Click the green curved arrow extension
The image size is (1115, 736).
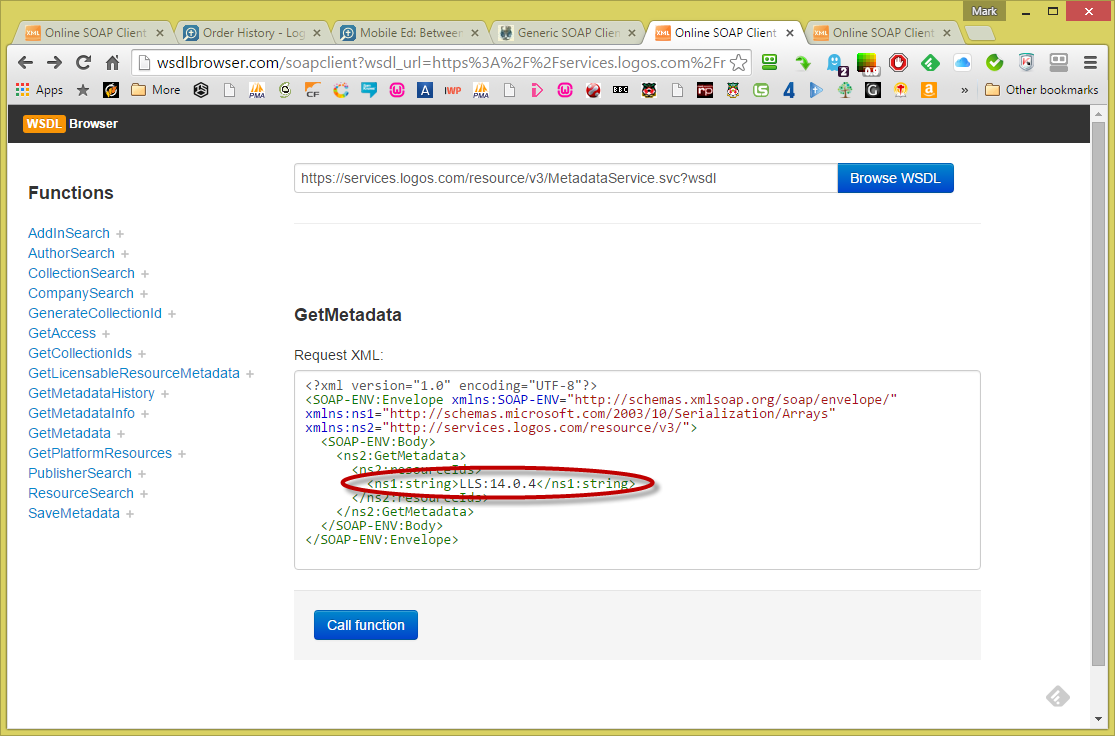803,63
